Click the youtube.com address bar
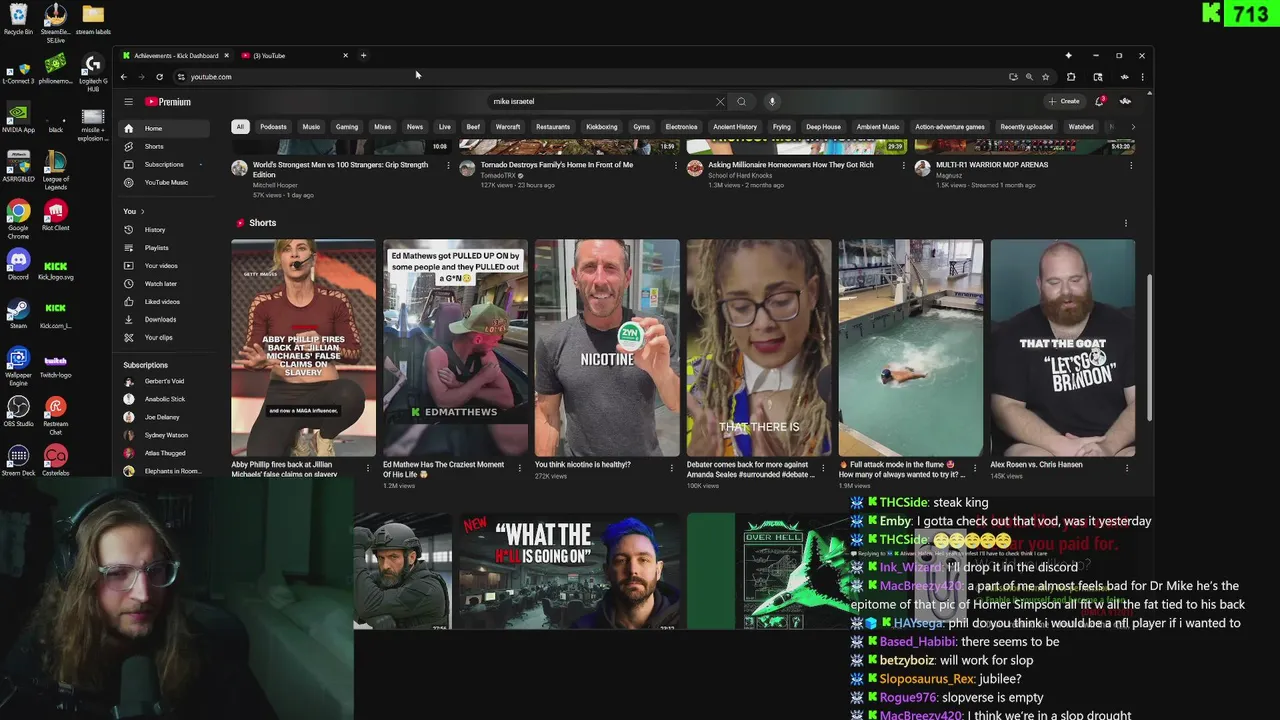The image size is (1280, 720). coord(590,77)
